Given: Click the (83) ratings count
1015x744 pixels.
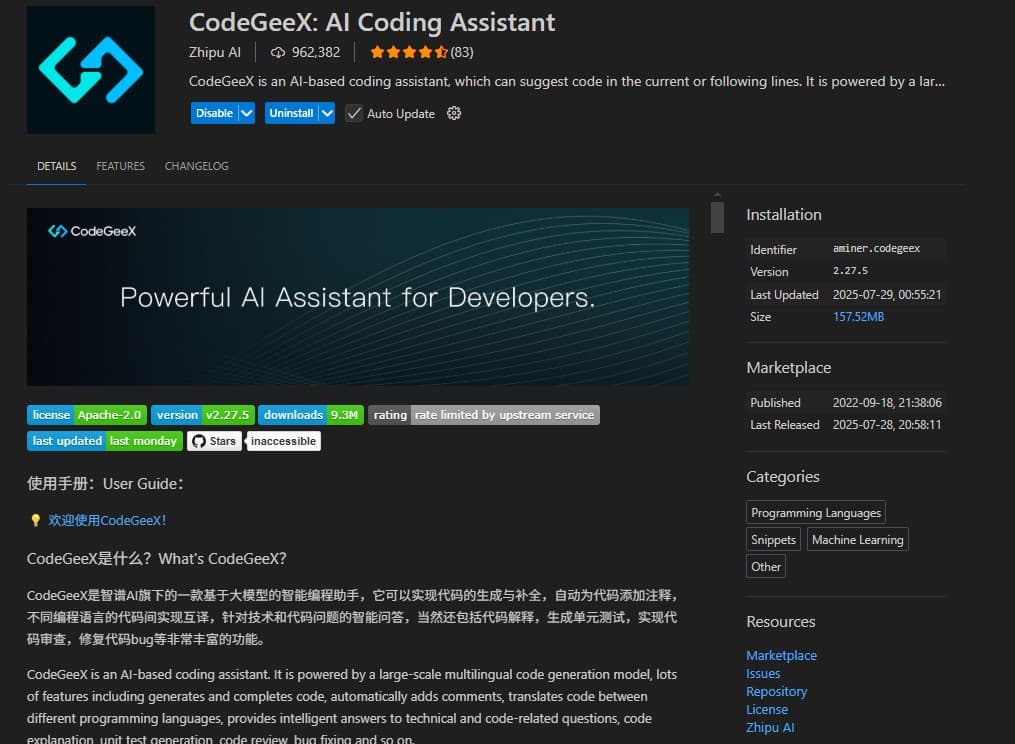Looking at the screenshot, I should (462, 52).
